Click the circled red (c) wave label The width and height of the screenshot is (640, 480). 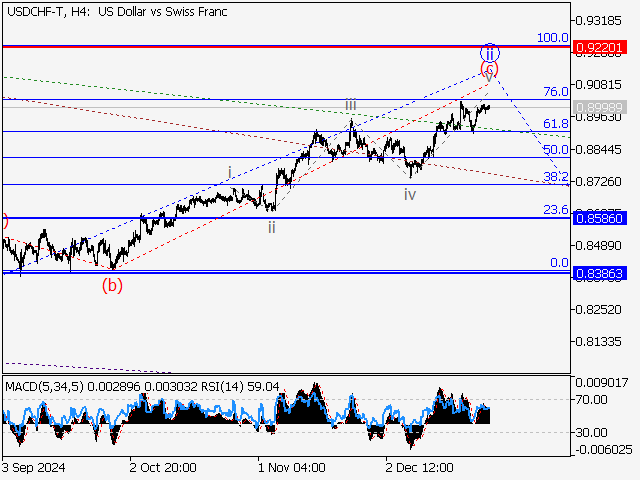(x=489, y=70)
